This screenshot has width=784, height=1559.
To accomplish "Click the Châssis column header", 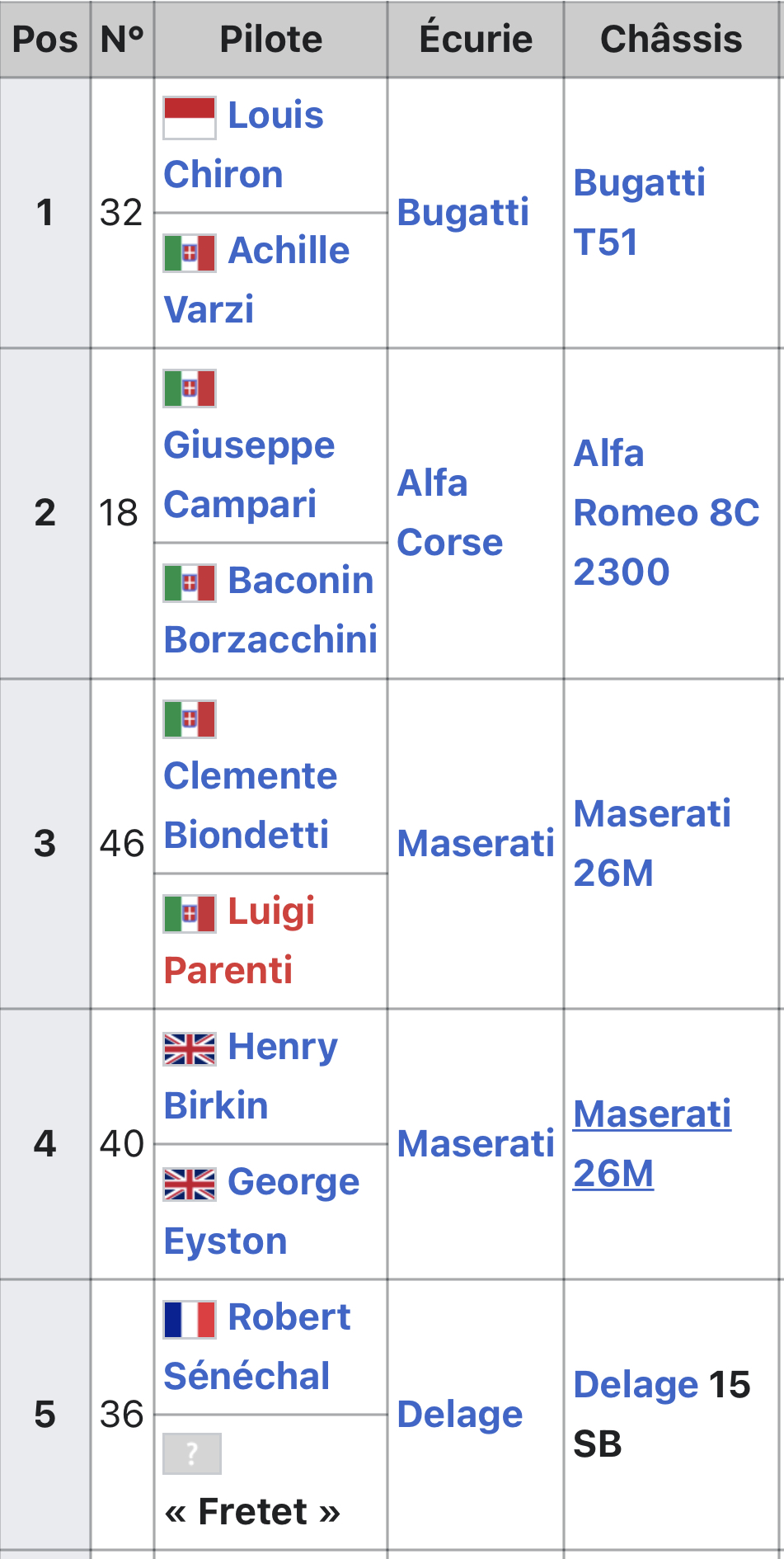I will click(x=671, y=39).
